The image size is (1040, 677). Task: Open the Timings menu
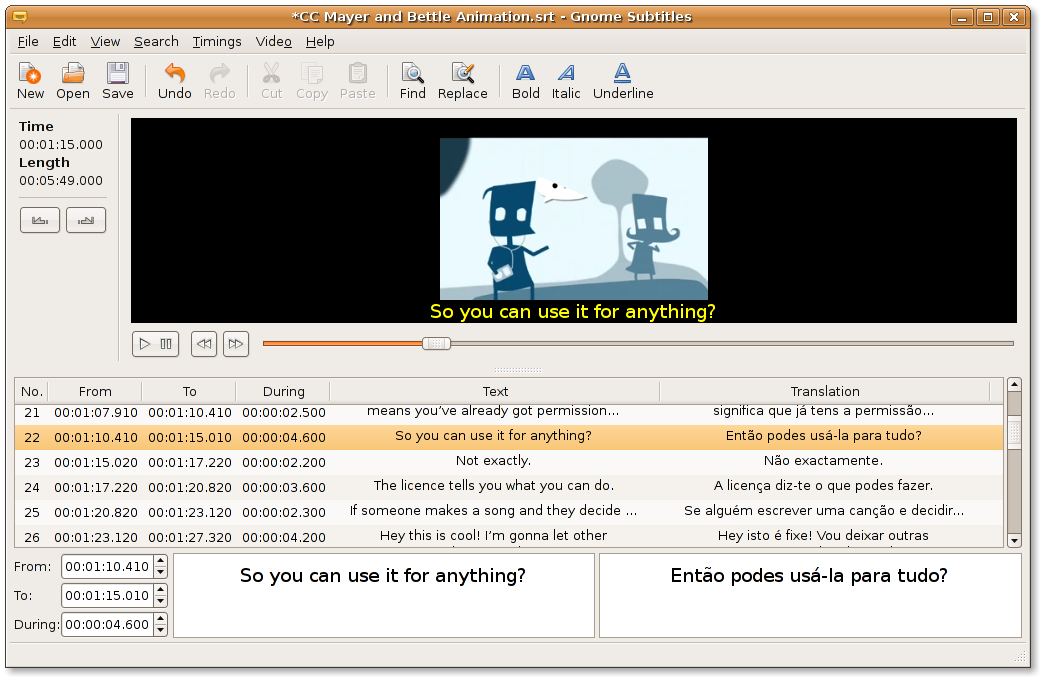coord(217,42)
